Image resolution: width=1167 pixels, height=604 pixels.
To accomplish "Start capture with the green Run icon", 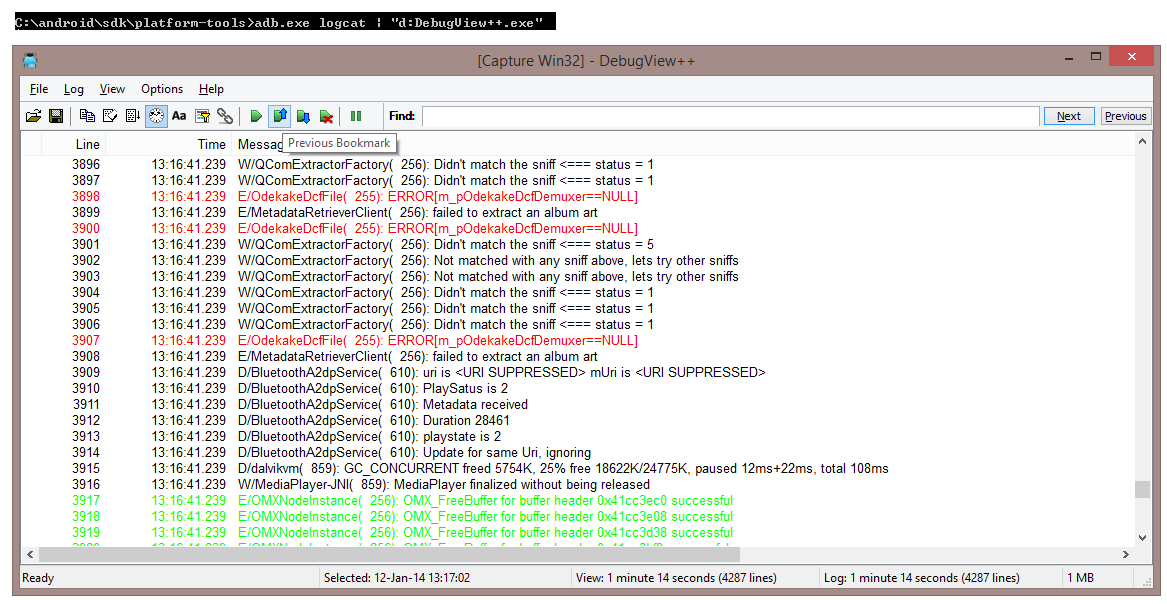I will point(257,115).
